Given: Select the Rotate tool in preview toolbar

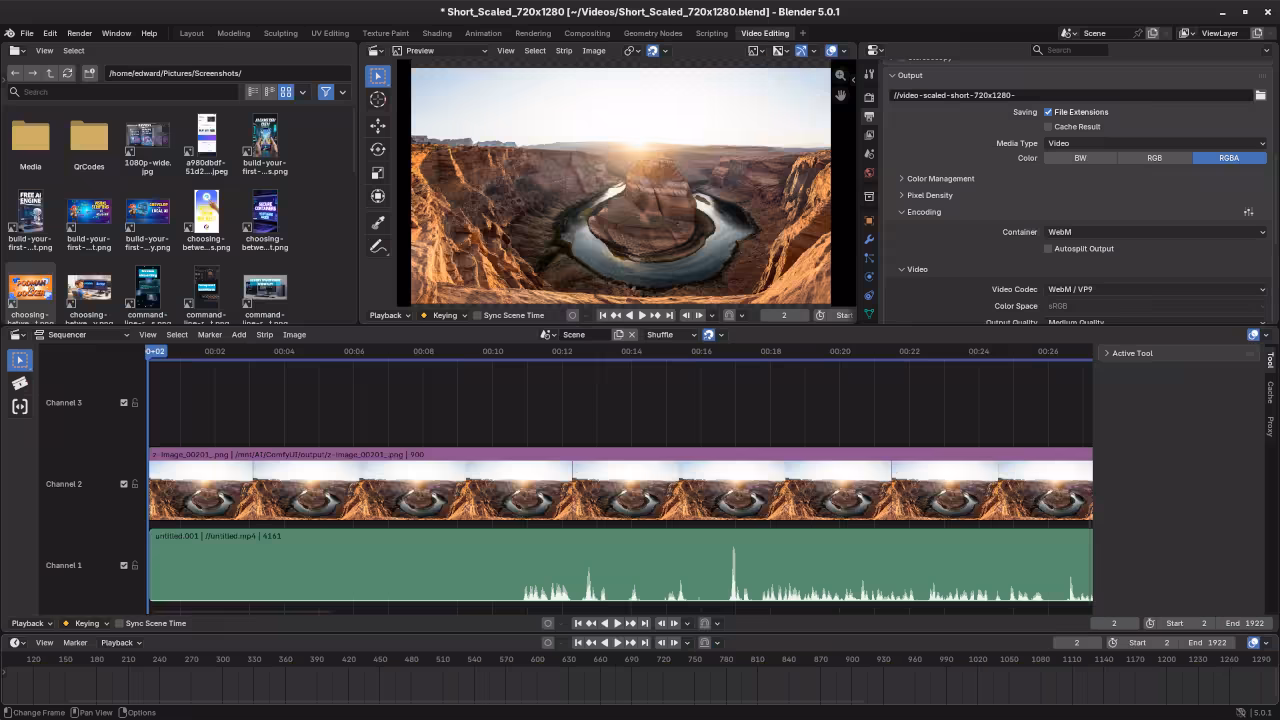Looking at the screenshot, I should point(378,149).
